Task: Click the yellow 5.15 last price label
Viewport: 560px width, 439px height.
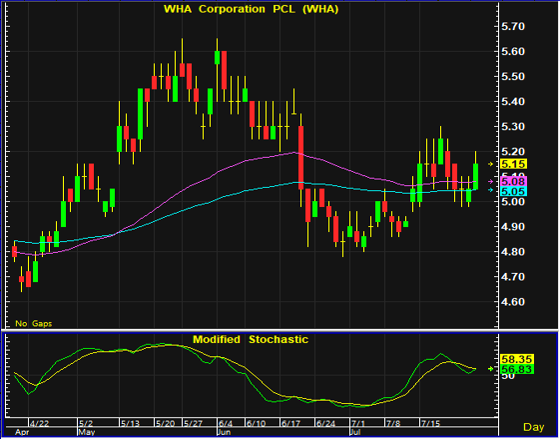Action: [x=514, y=164]
